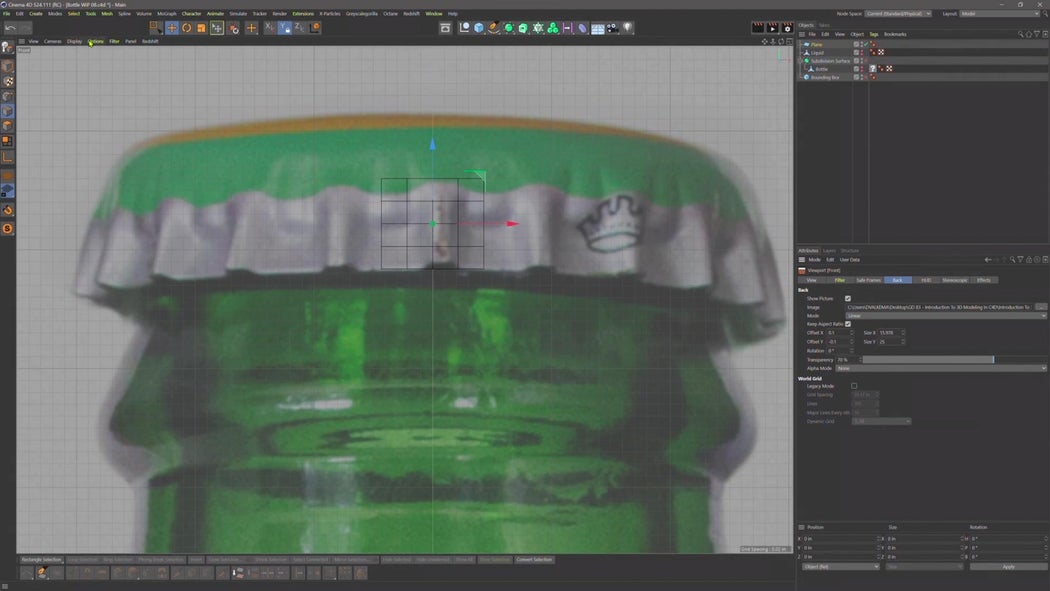This screenshot has width=1050, height=591.
Task: Toggle the Z axis lock
Action: (299, 27)
